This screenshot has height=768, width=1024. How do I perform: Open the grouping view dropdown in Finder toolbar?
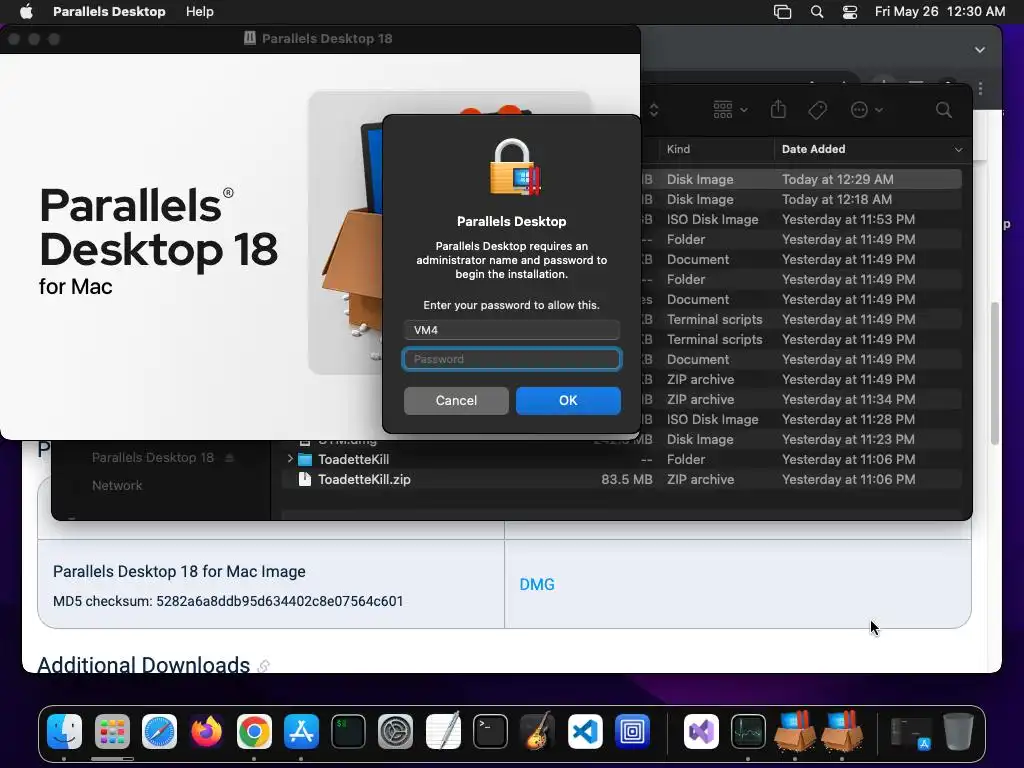729,110
